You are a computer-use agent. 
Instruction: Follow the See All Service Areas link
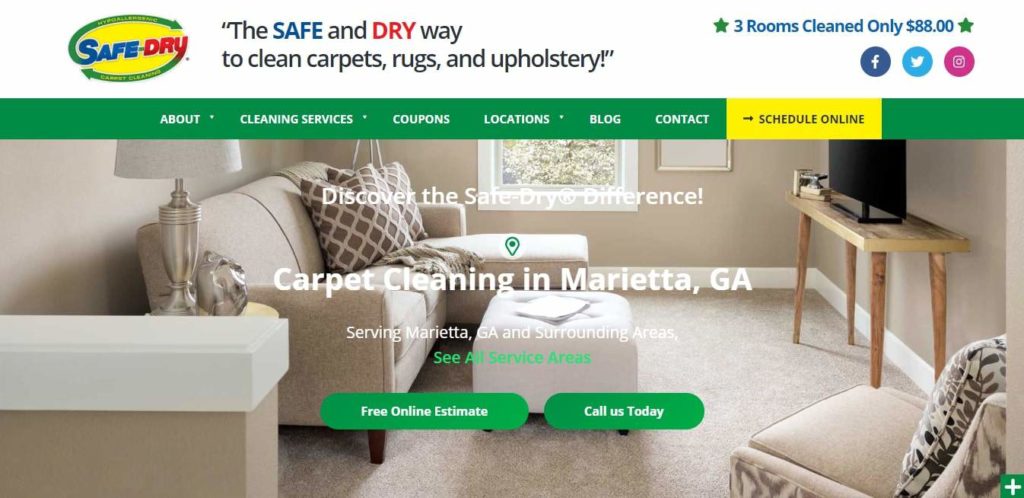512,358
